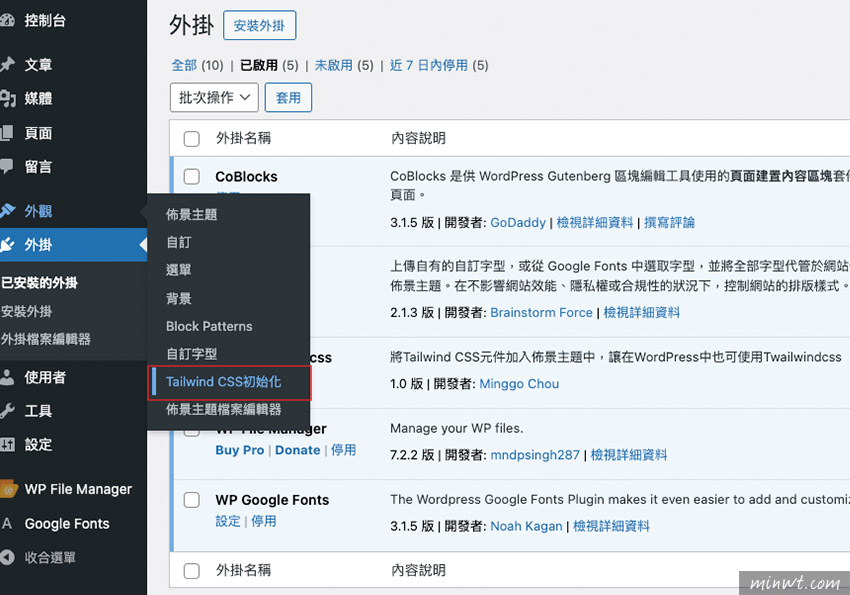
Task: Open 佈景主題 in the 外觀 flyout menu
Action: coord(191,215)
